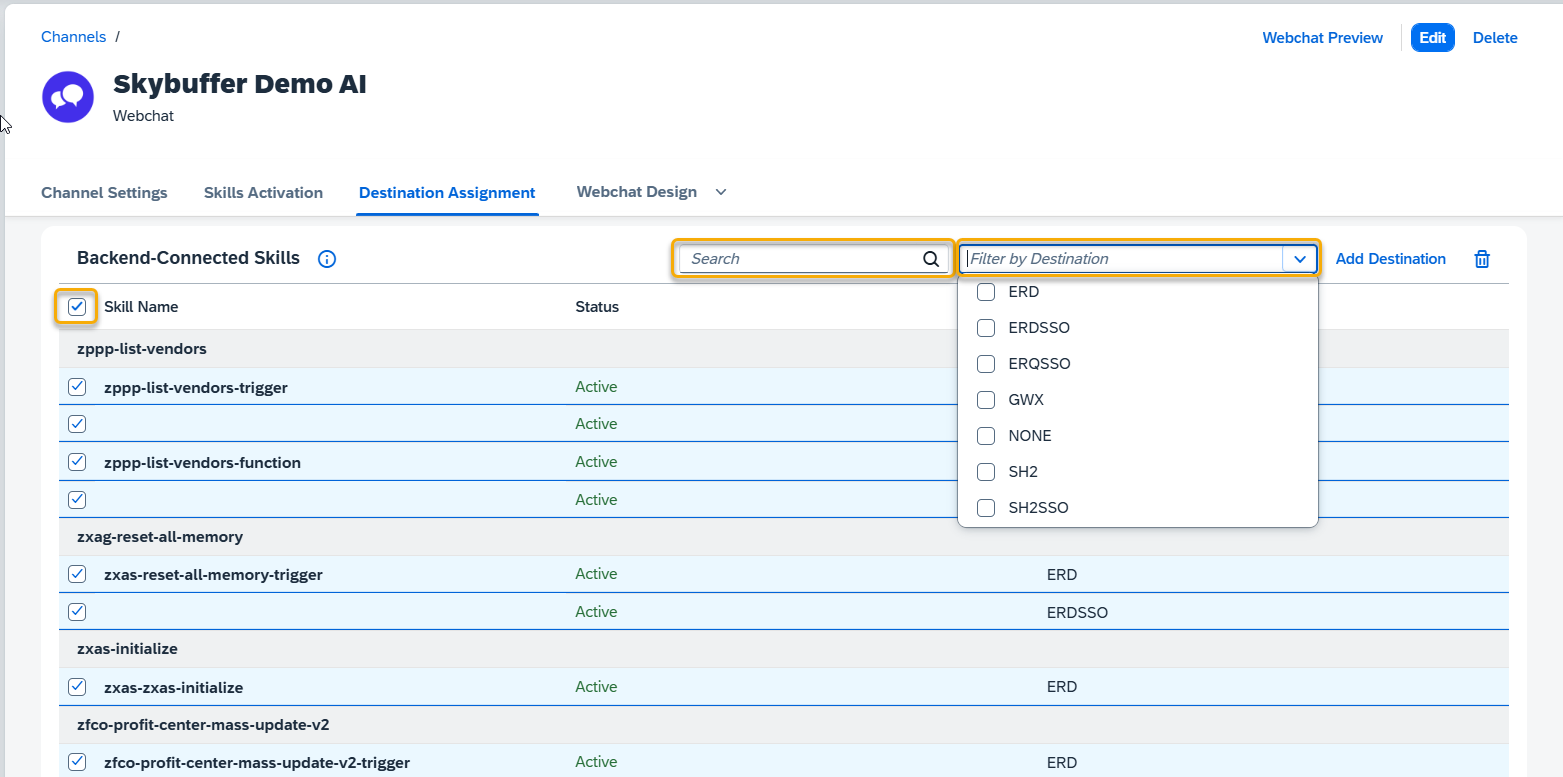Viewport: 1563px width, 777px height.
Task: Click ERD destination of zxas-reset-all-memory-trigger
Action: click(x=1061, y=575)
